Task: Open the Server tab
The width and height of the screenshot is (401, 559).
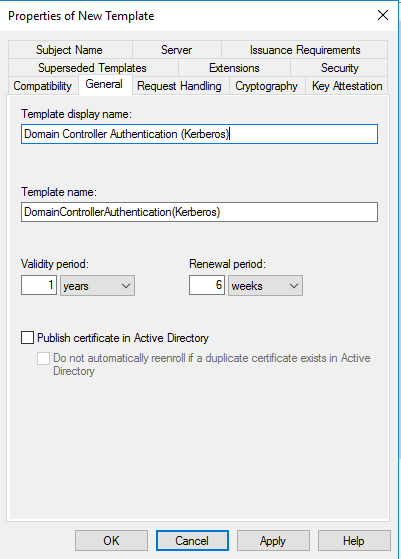Action: [176, 50]
